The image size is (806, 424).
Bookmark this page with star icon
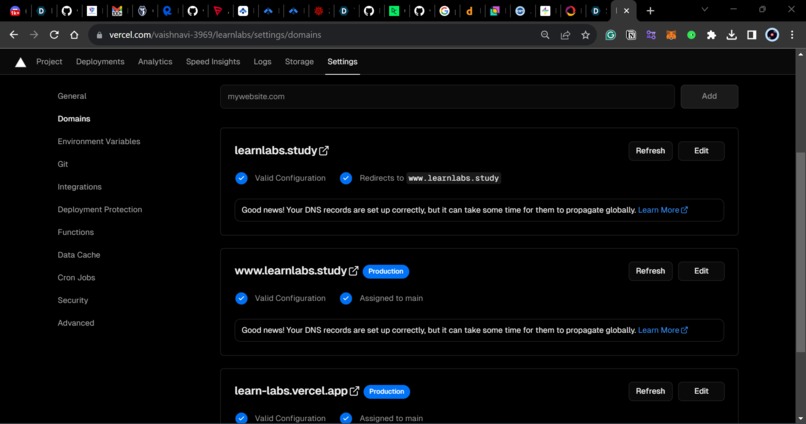point(585,35)
